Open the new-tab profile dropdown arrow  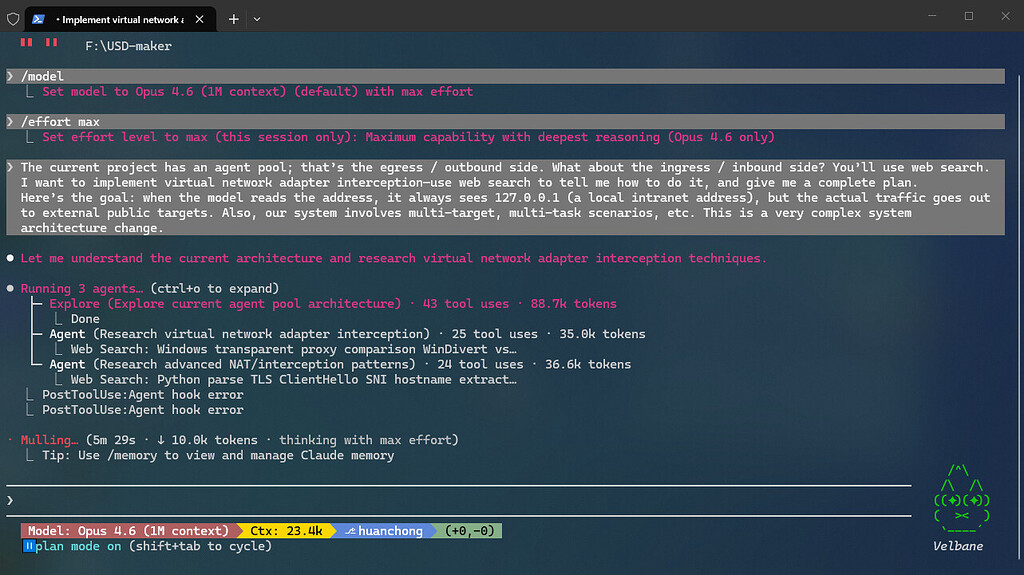pyautogui.click(x=257, y=20)
